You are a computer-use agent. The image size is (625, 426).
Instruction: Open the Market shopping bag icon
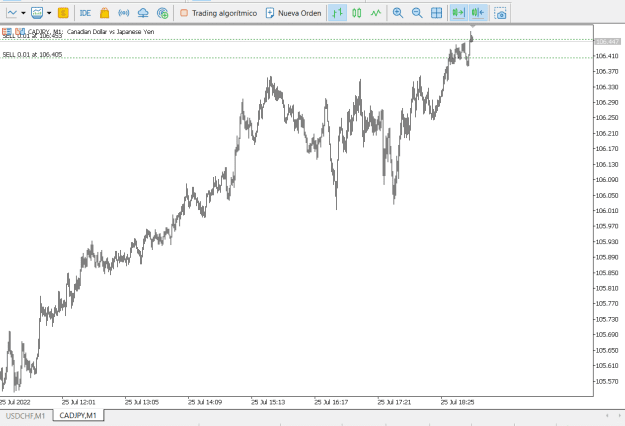click(x=104, y=13)
